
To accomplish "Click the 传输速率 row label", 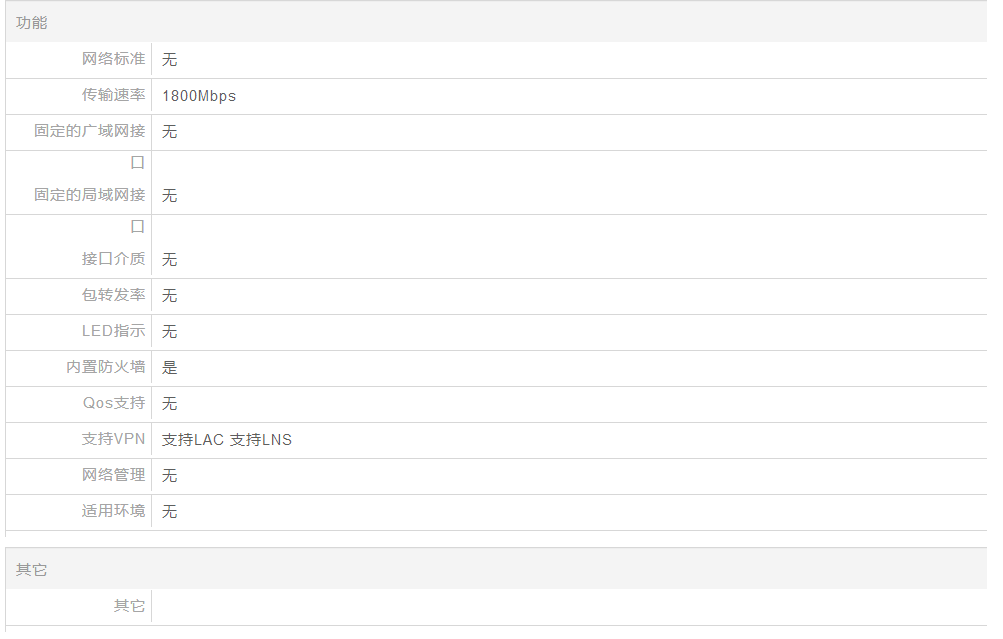I will click(x=113, y=95).
